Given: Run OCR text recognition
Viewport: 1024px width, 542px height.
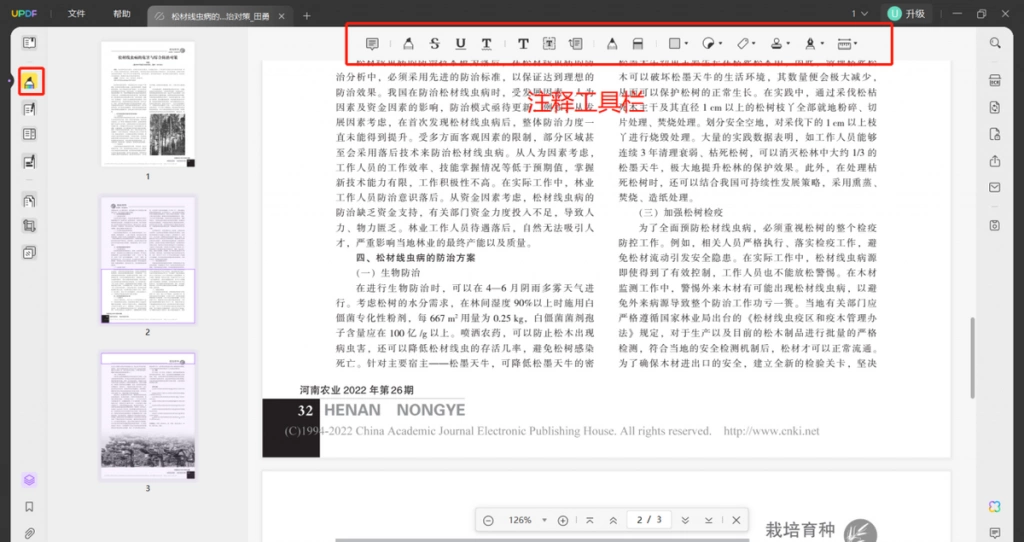Looking at the screenshot, I should [995, 81].
